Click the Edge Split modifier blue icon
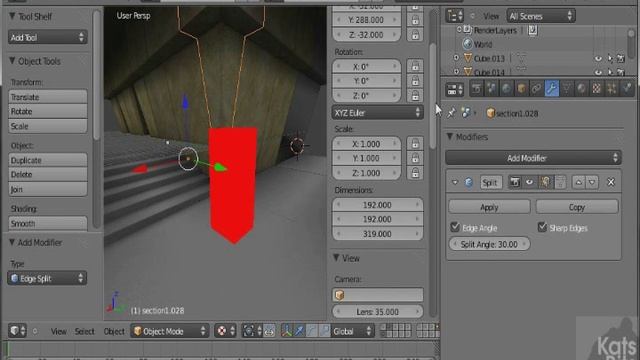640x360 pixels. coord(469,182)
